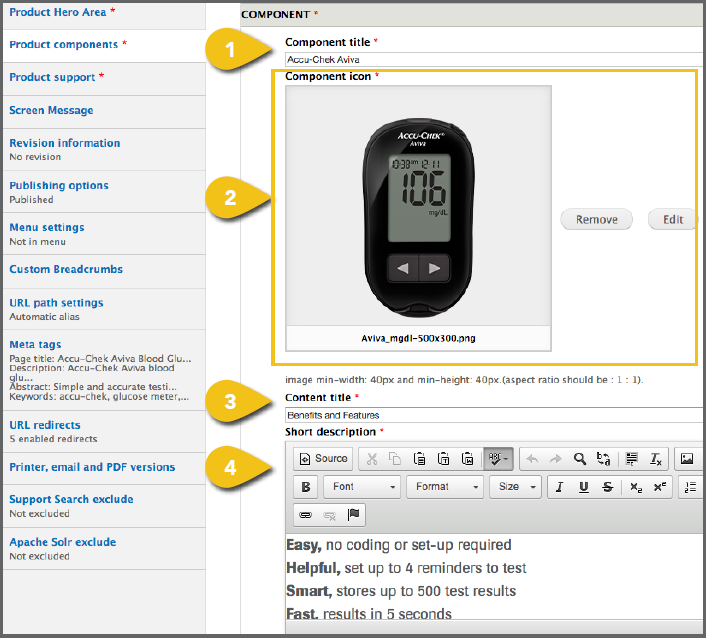This screenshot has height=638, width=706.
Task: Click the Find magnifier icon
Action: [x=580, y=459]
